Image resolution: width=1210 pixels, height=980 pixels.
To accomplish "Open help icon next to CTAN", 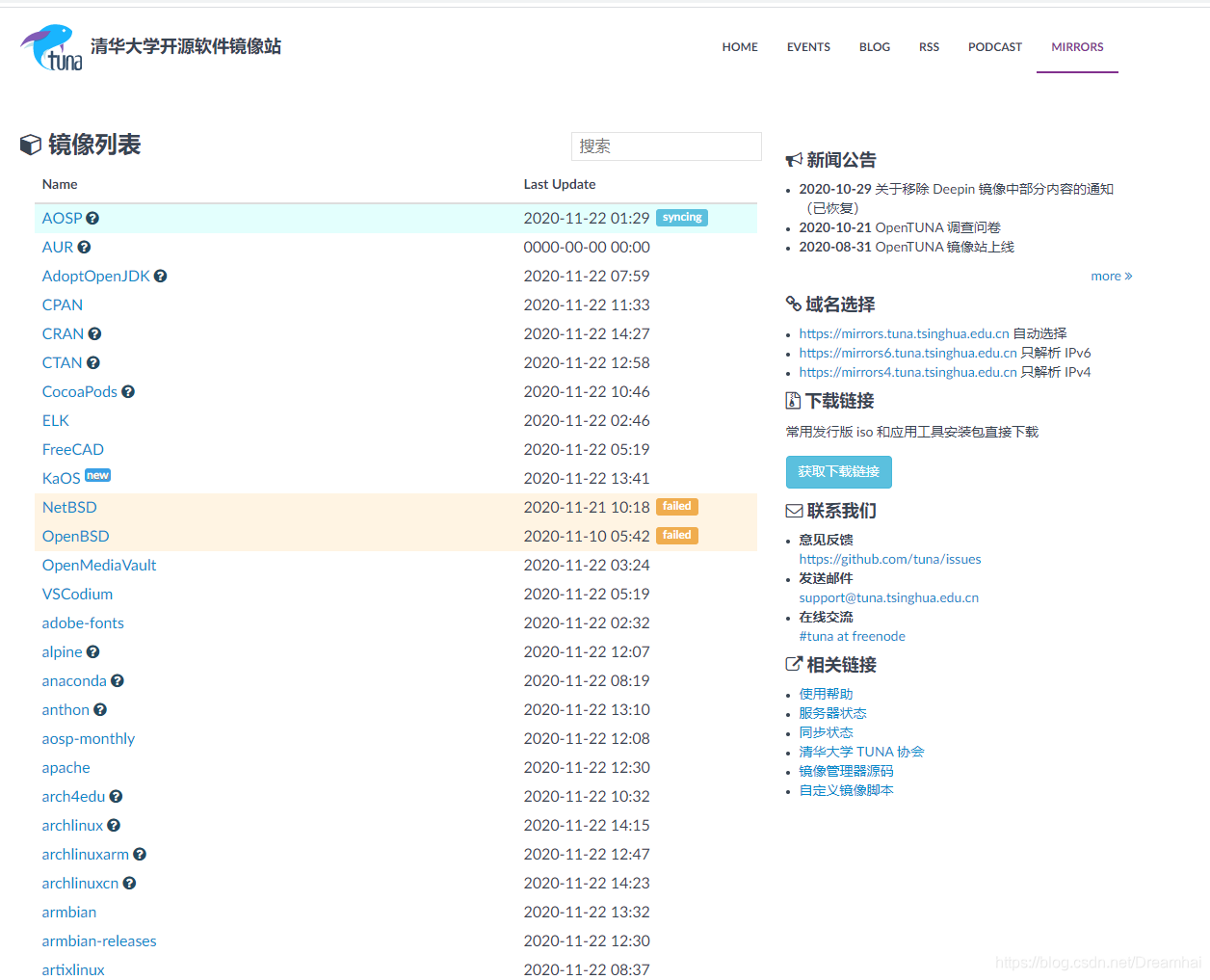I will tap(92, 363).
